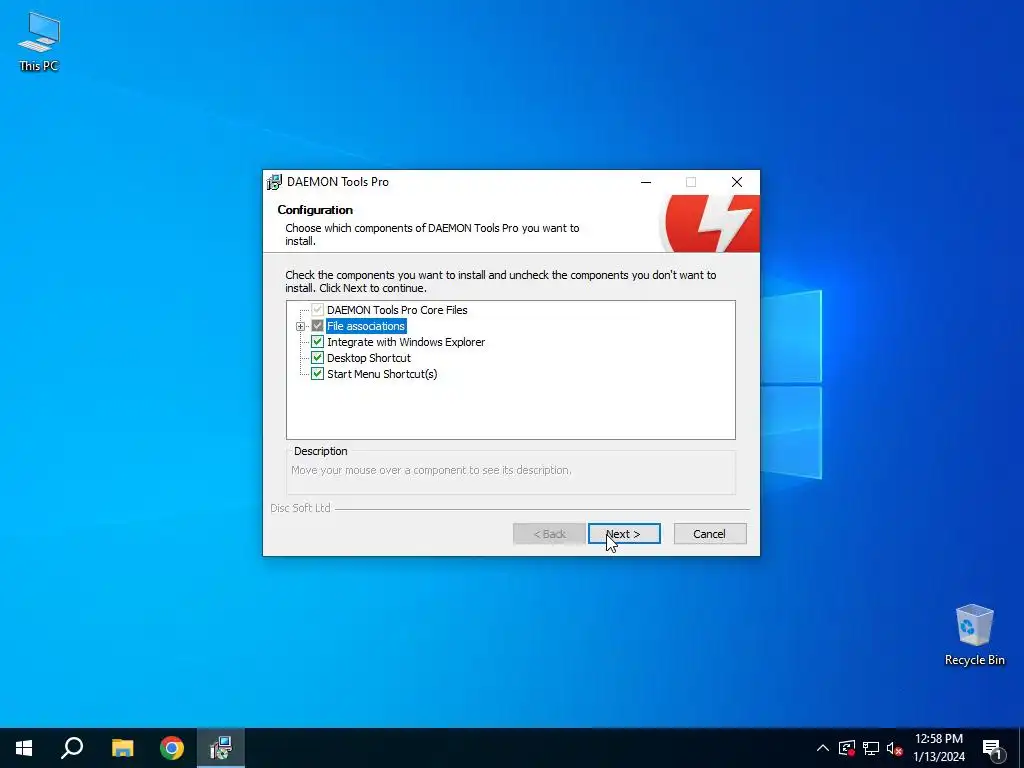Viewport: 1024px width, 768px height.
Task: Open the security alert tray icon
Action: click(x=847, y=748)
